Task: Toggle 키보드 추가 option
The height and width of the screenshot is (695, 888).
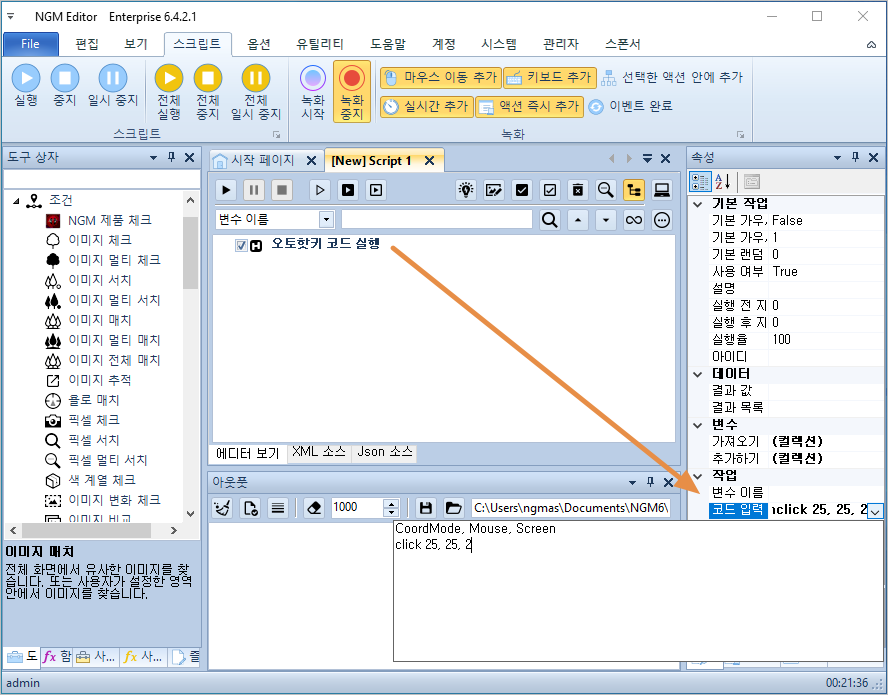Action: click(550, 78)
